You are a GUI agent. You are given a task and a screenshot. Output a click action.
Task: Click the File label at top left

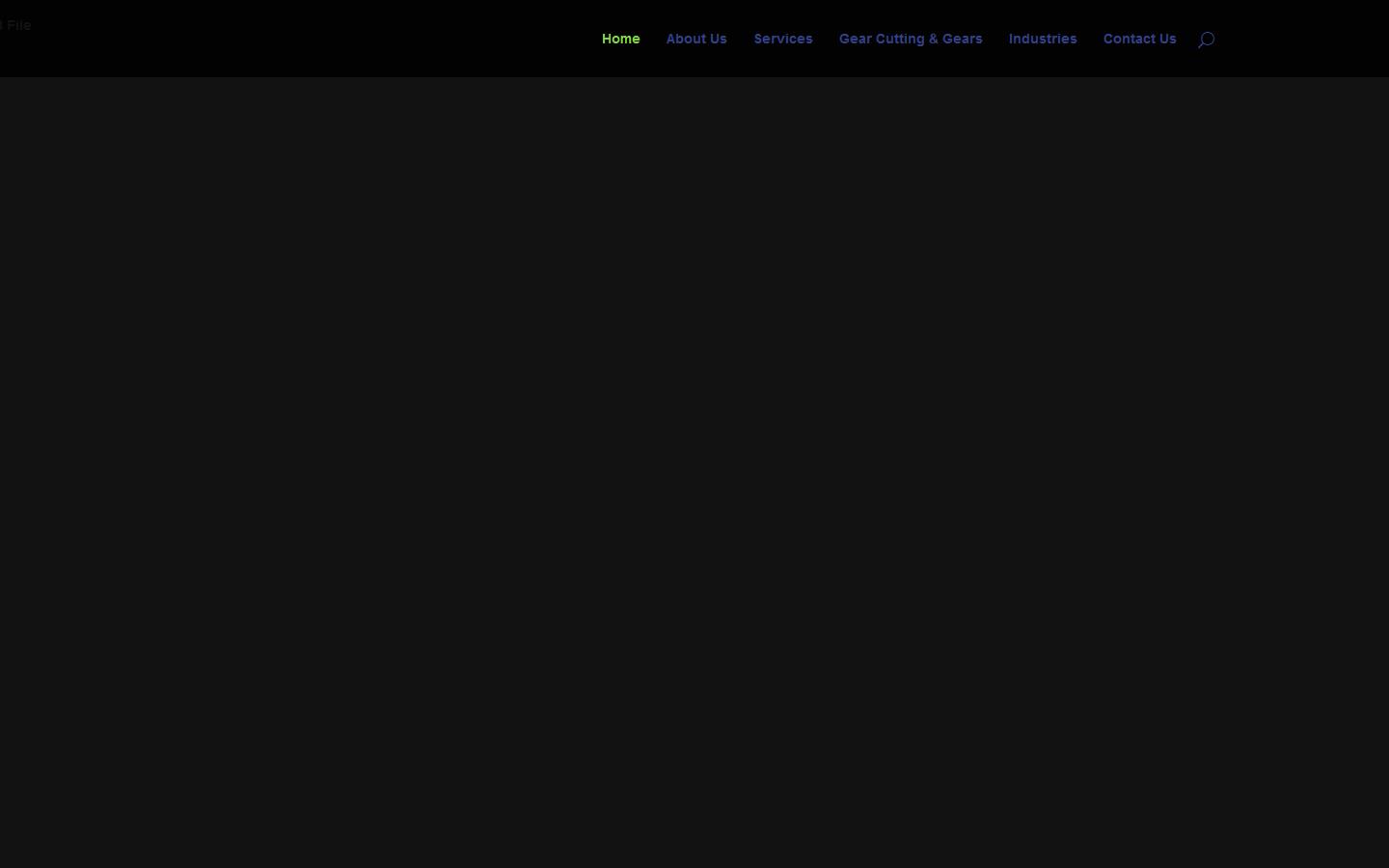coord(15,25)
